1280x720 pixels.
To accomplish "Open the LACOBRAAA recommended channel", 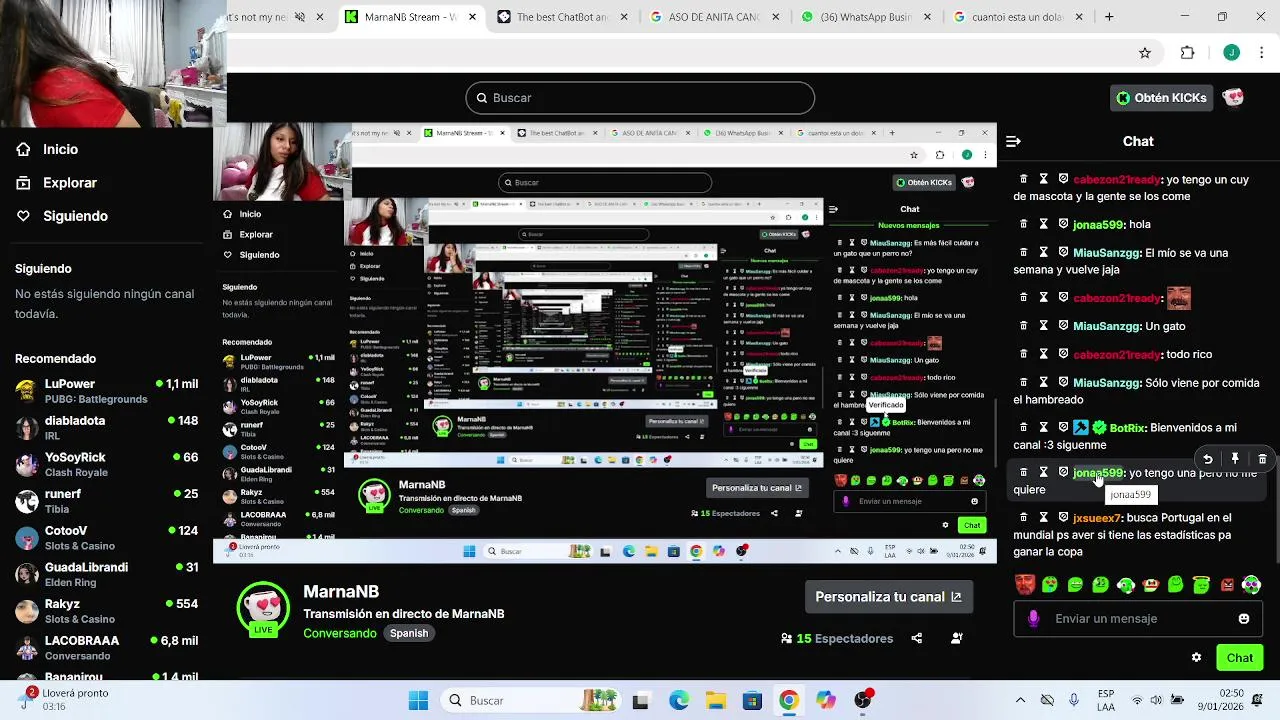I will [106, 648].
